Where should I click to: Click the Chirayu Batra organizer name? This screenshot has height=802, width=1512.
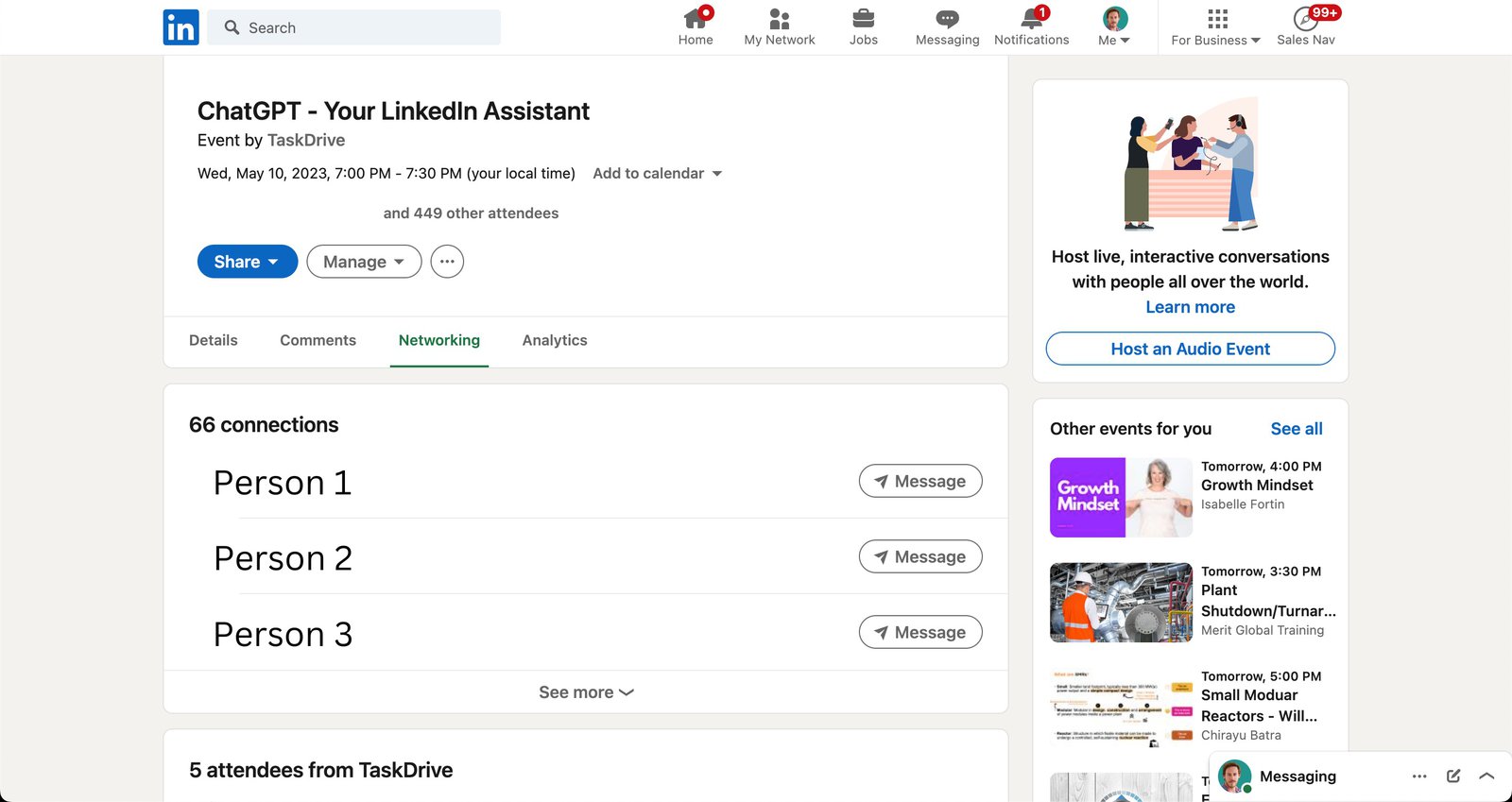1241,735
